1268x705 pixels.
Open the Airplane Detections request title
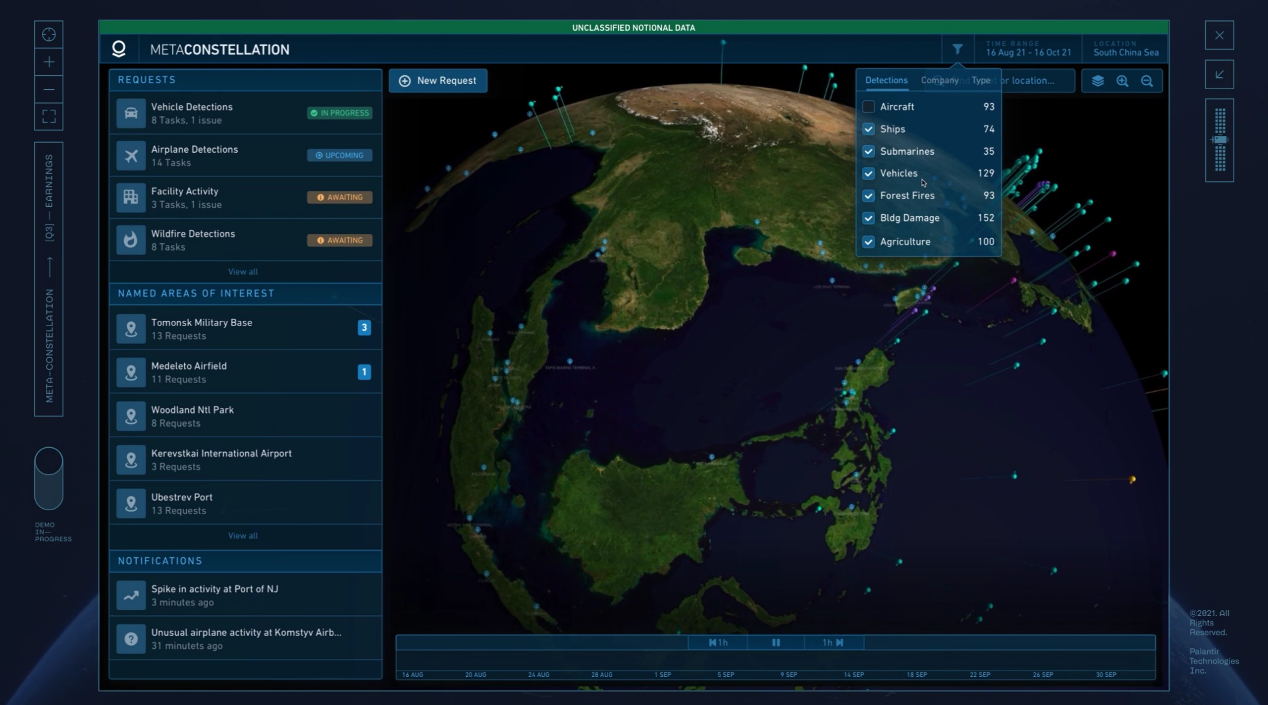[194, 150]
